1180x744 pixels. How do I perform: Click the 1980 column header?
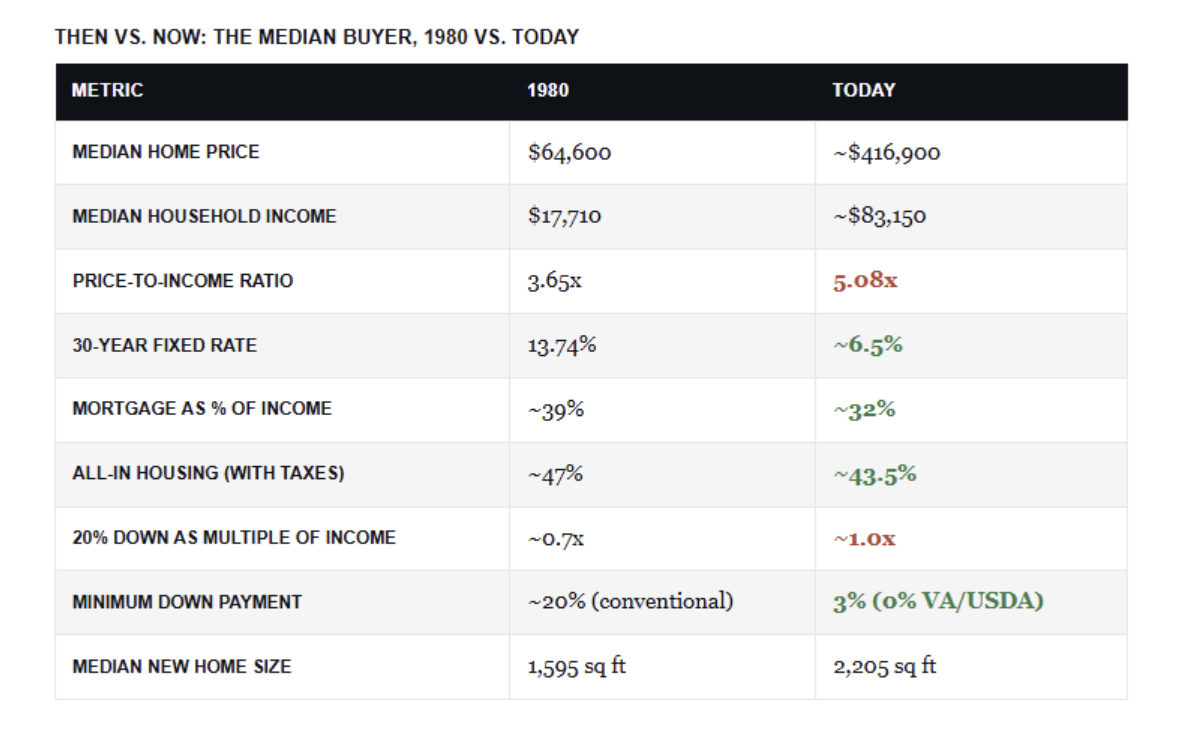(x=548, y=90)
